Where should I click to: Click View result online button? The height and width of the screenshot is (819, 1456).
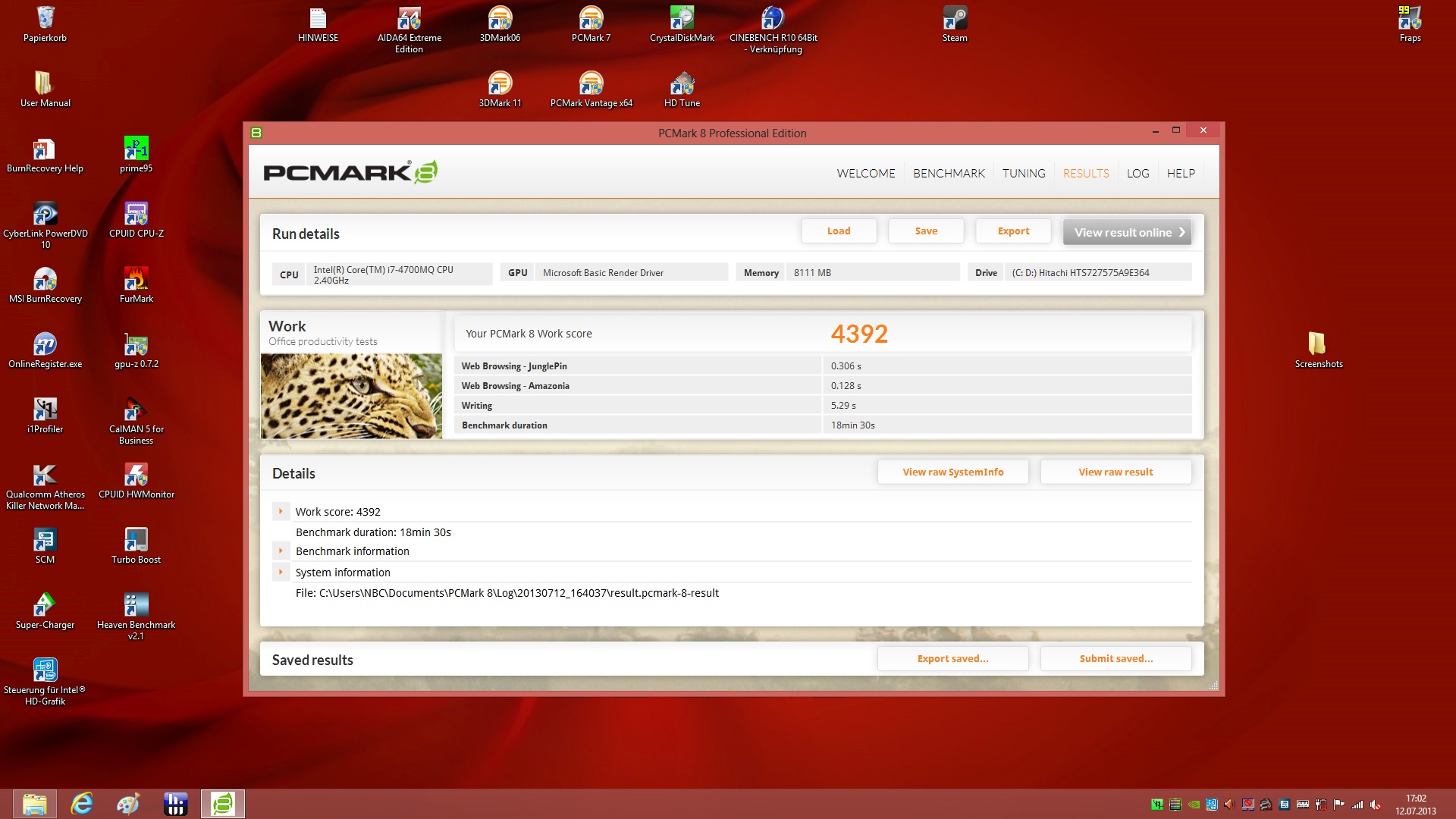pos(1127,232)
